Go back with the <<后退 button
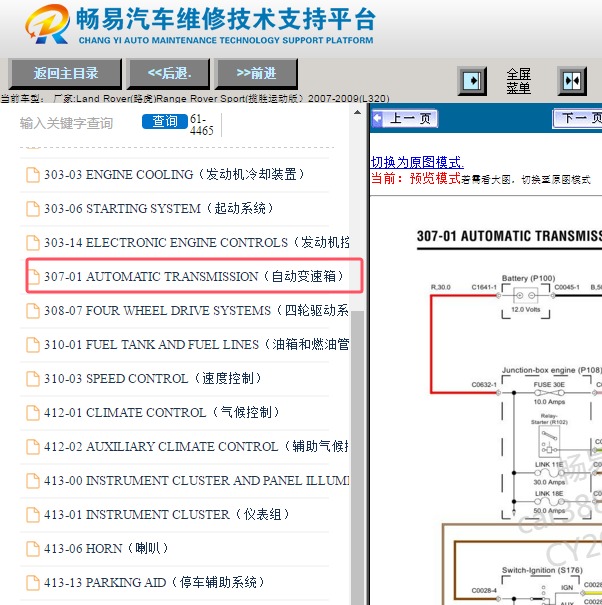 coord(169,73)
